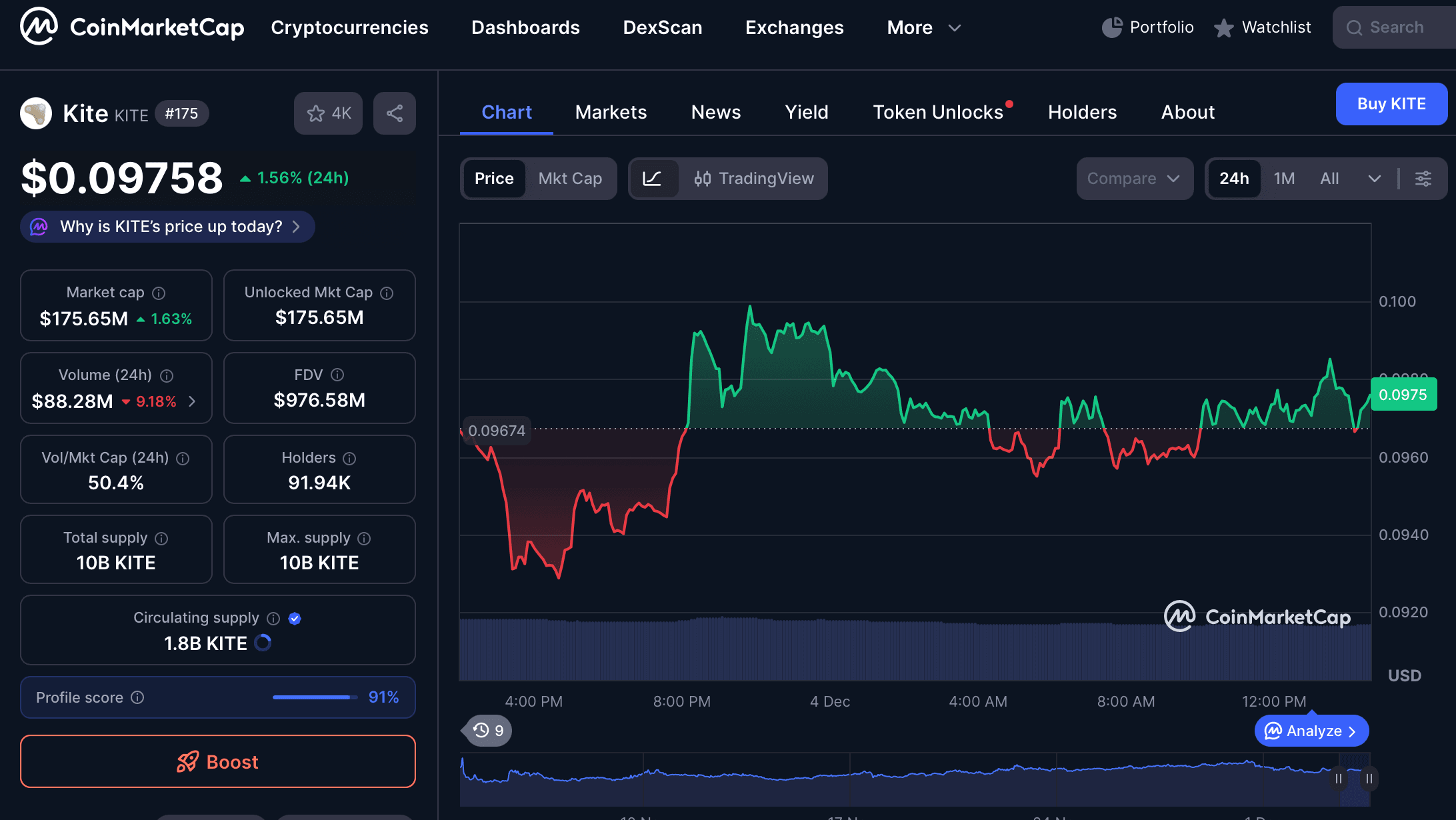This screenshot has height=820, width=1456.
Task: Click the verified checkmark next to circulating supply
Action: coord(295,618)
